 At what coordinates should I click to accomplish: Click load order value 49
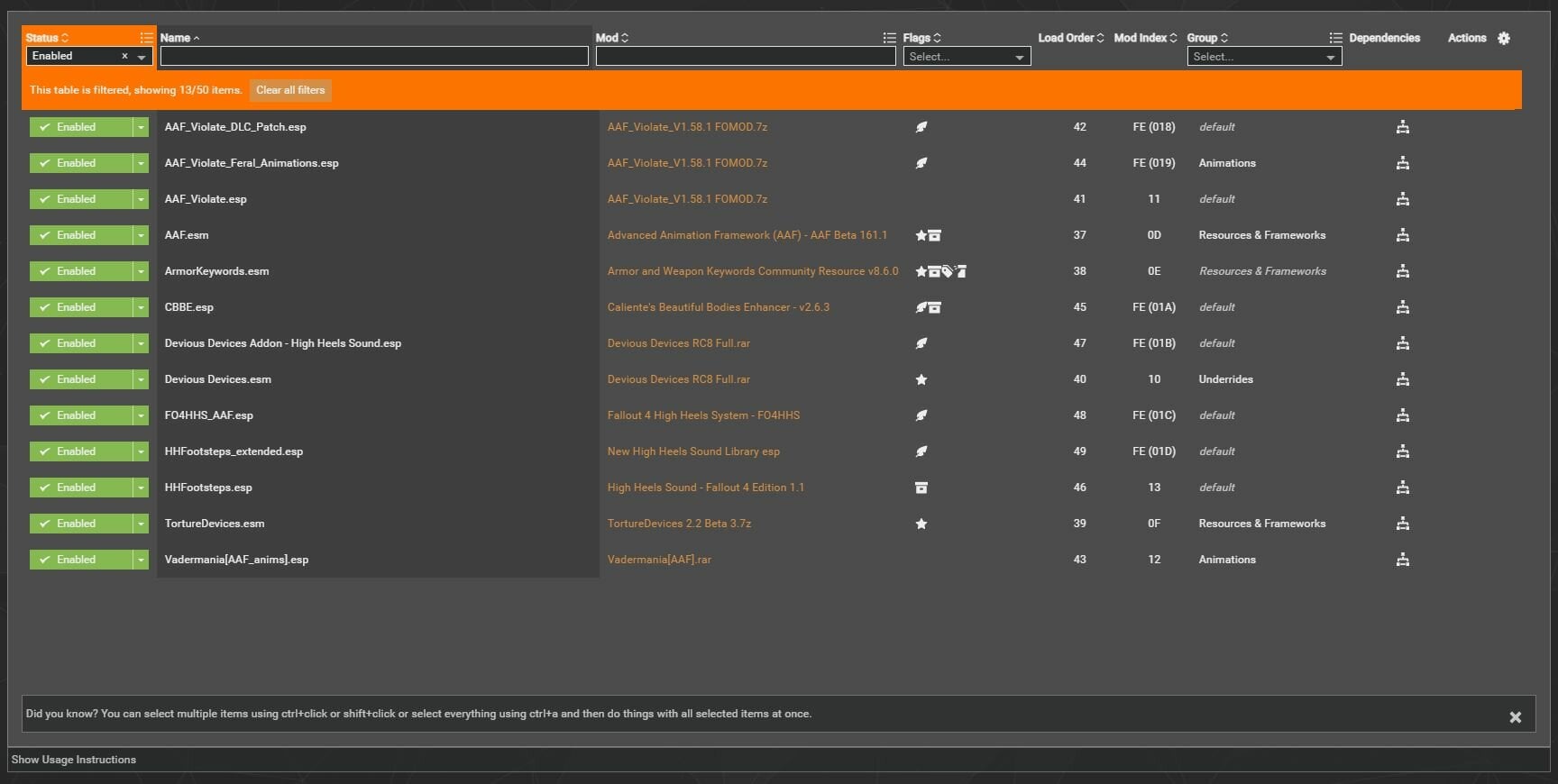(x=1079, y=451)
